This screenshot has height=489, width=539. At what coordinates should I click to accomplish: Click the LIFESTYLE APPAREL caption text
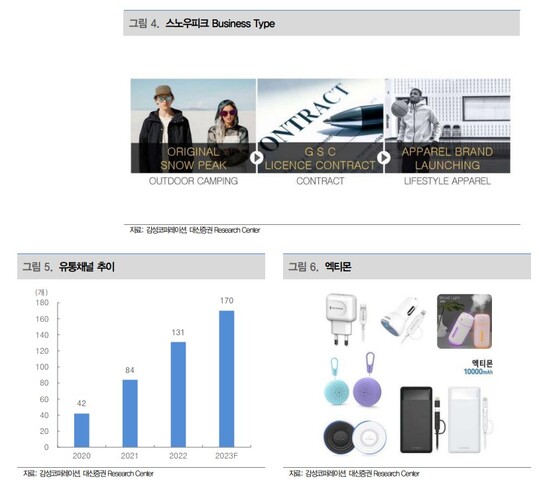[x=447, y=181]
